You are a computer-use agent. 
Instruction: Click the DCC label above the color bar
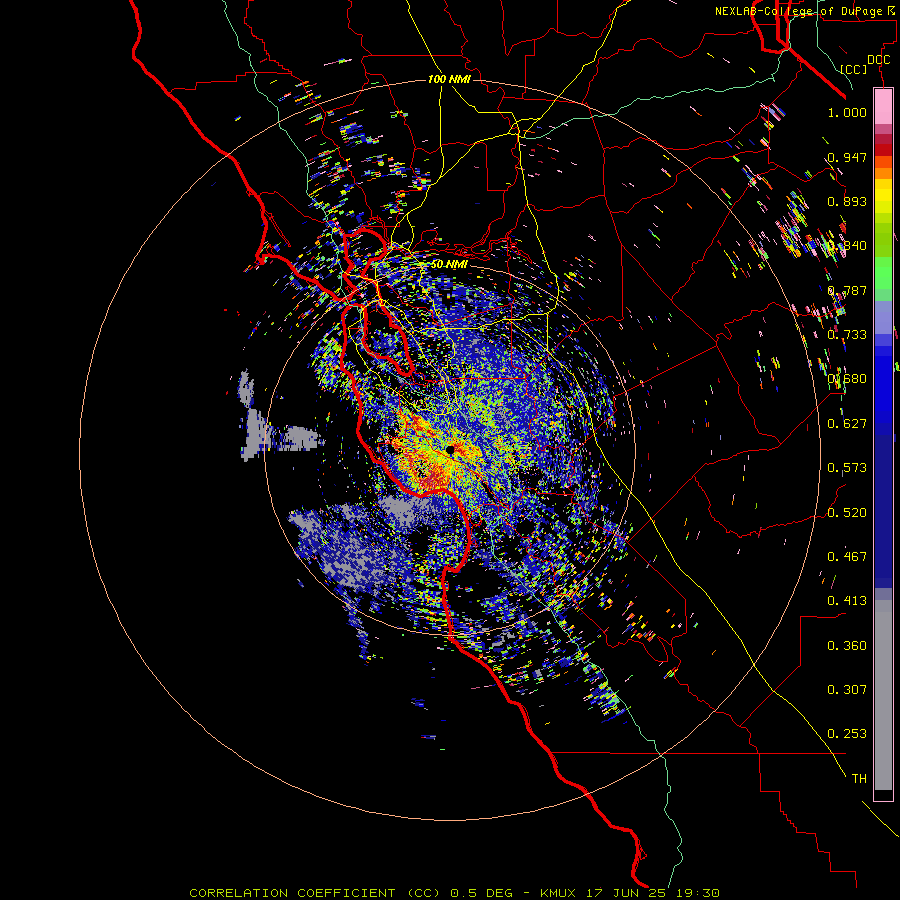tap(878, 60)
